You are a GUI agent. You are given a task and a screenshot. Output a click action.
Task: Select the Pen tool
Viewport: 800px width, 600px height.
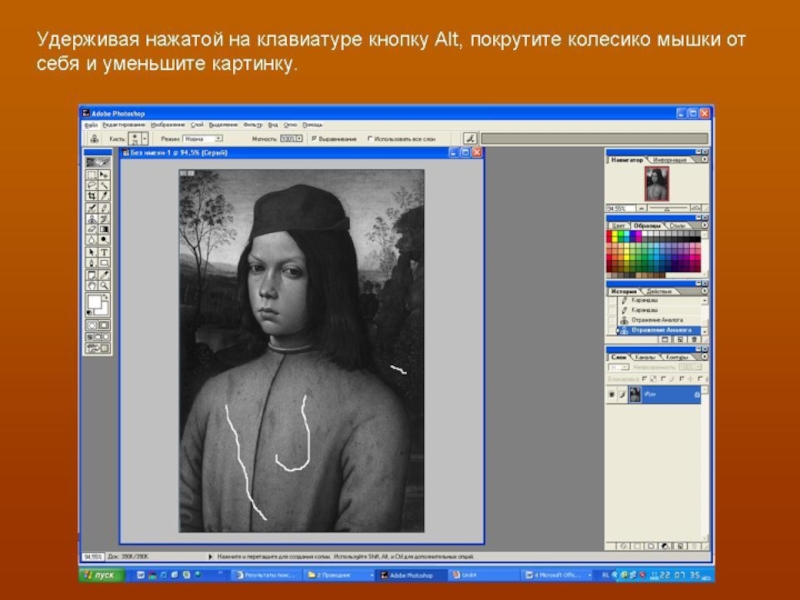click(92, 263)
